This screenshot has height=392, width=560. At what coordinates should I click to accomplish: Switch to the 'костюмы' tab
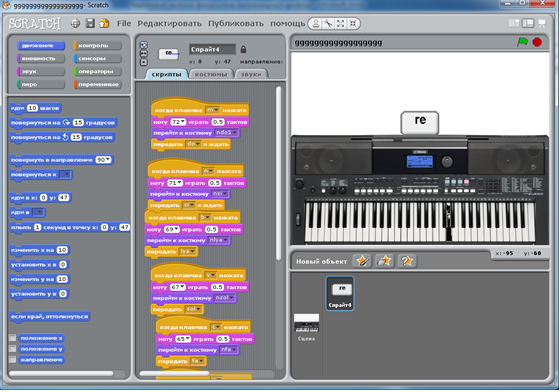pos(211,74)
